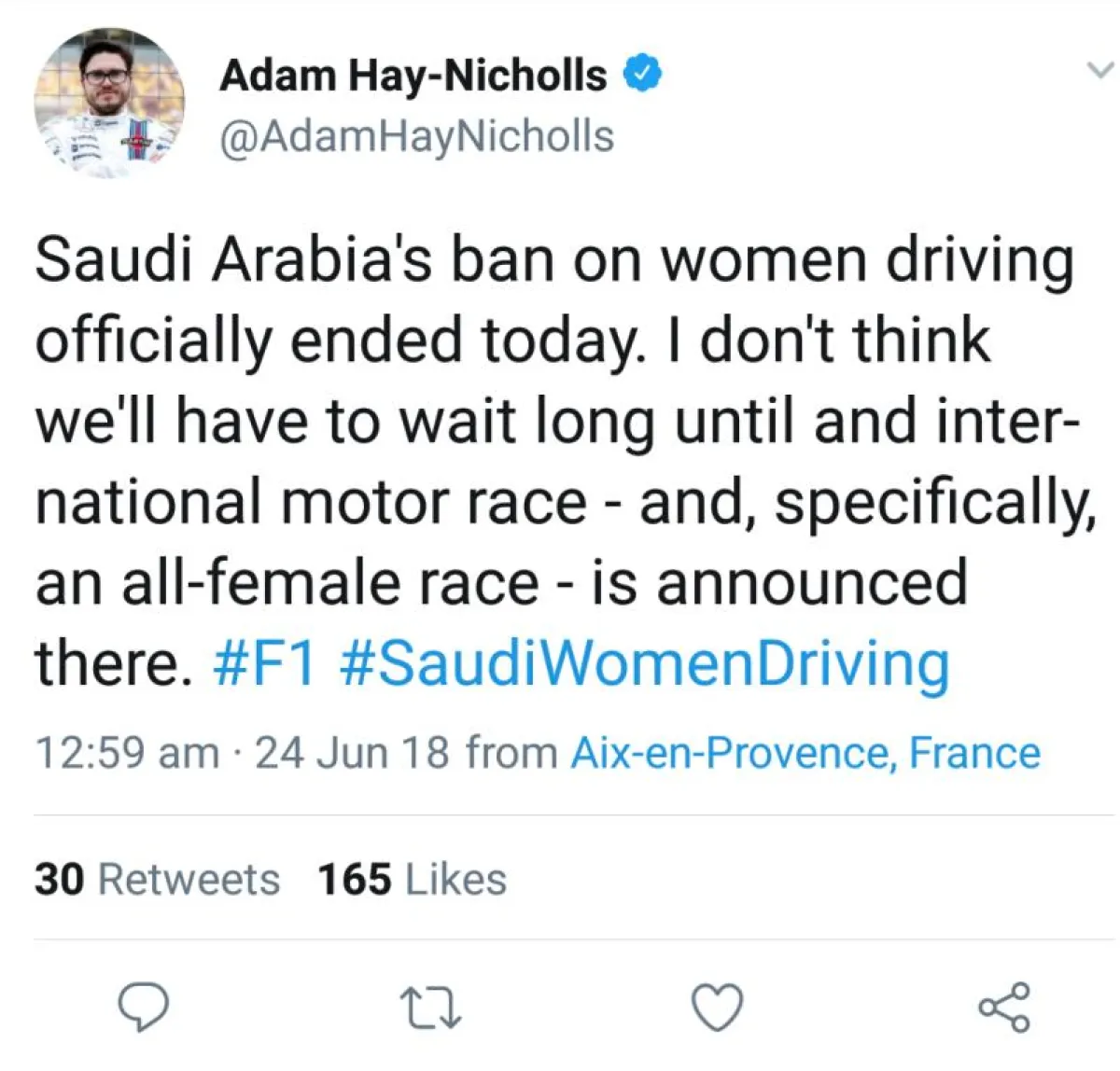Screen dimensions: 1120x1071
Task: Click the 12:59 am timestamp
Action: (127, 753)
